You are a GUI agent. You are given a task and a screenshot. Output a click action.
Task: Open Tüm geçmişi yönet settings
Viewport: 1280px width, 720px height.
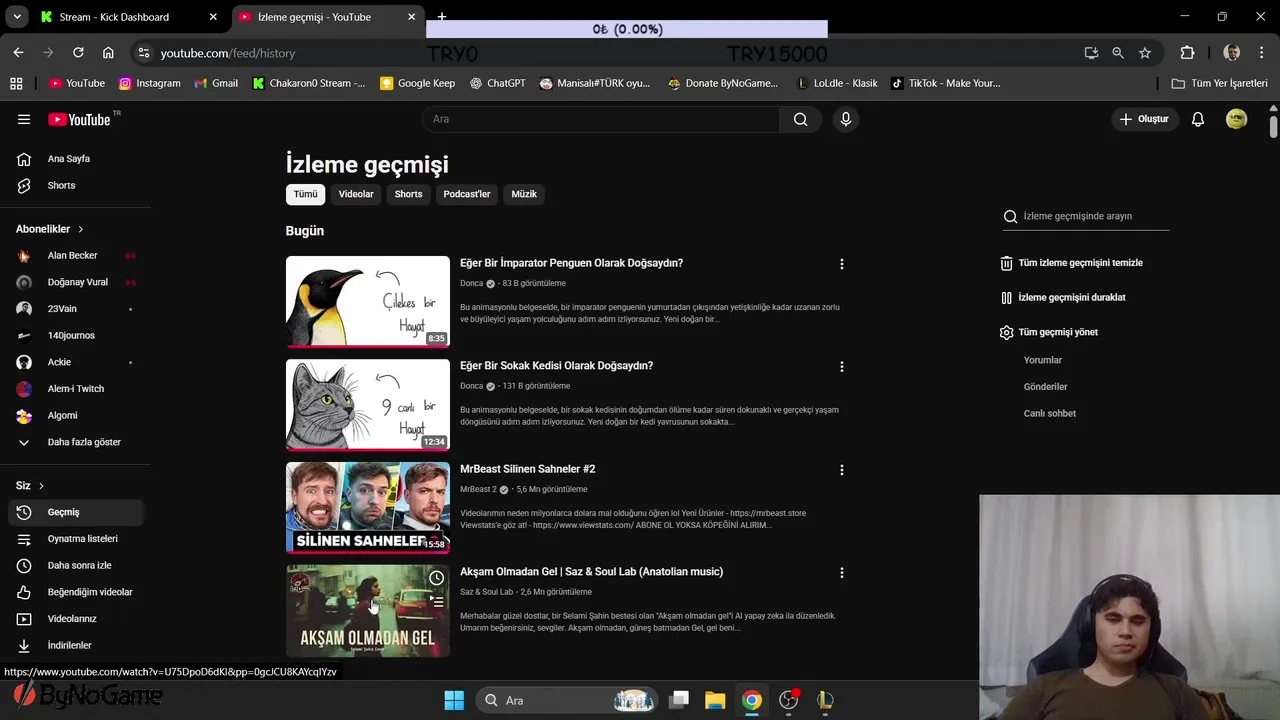[x=1048, y=332]
